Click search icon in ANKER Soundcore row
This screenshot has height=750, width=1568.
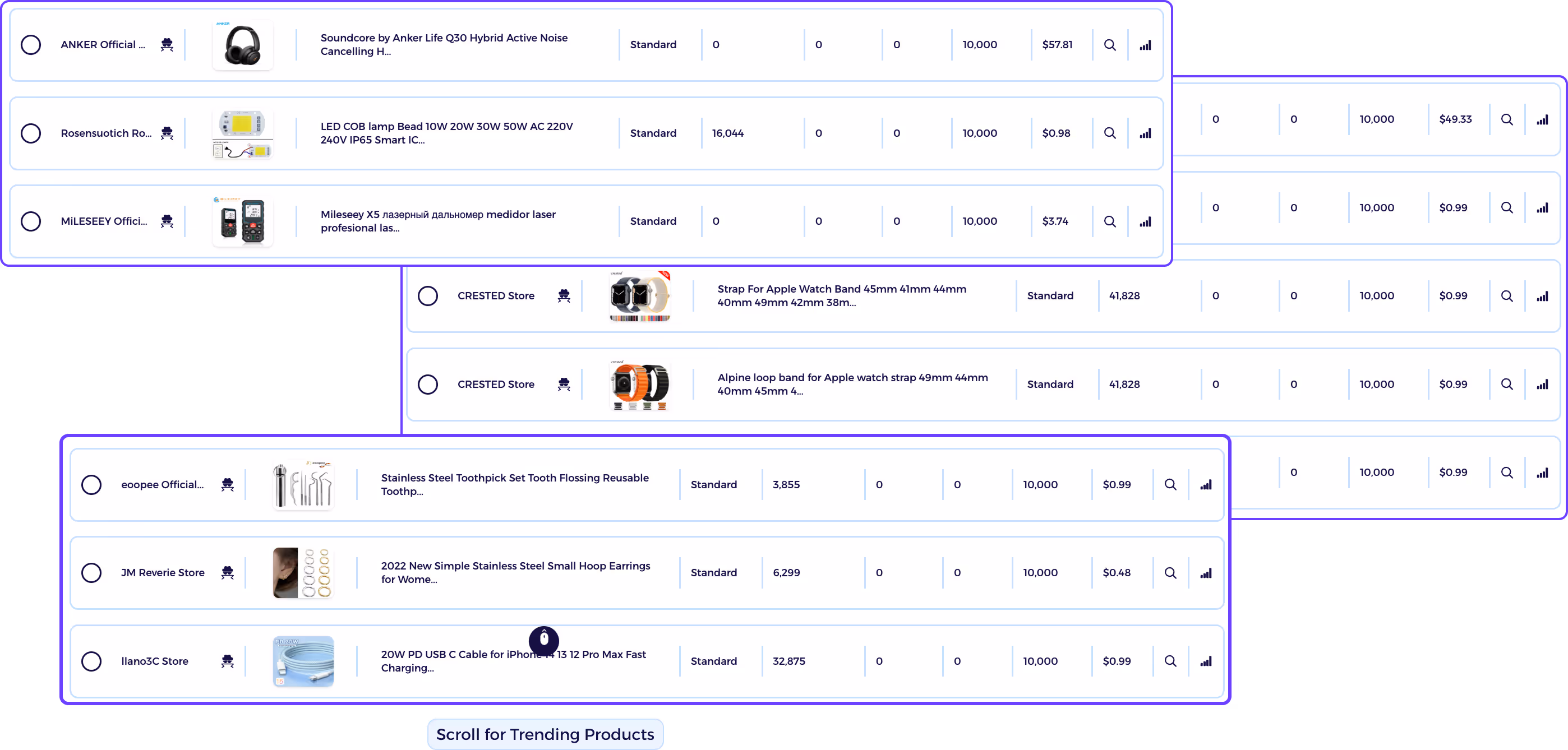click(x=1110, y=45)
